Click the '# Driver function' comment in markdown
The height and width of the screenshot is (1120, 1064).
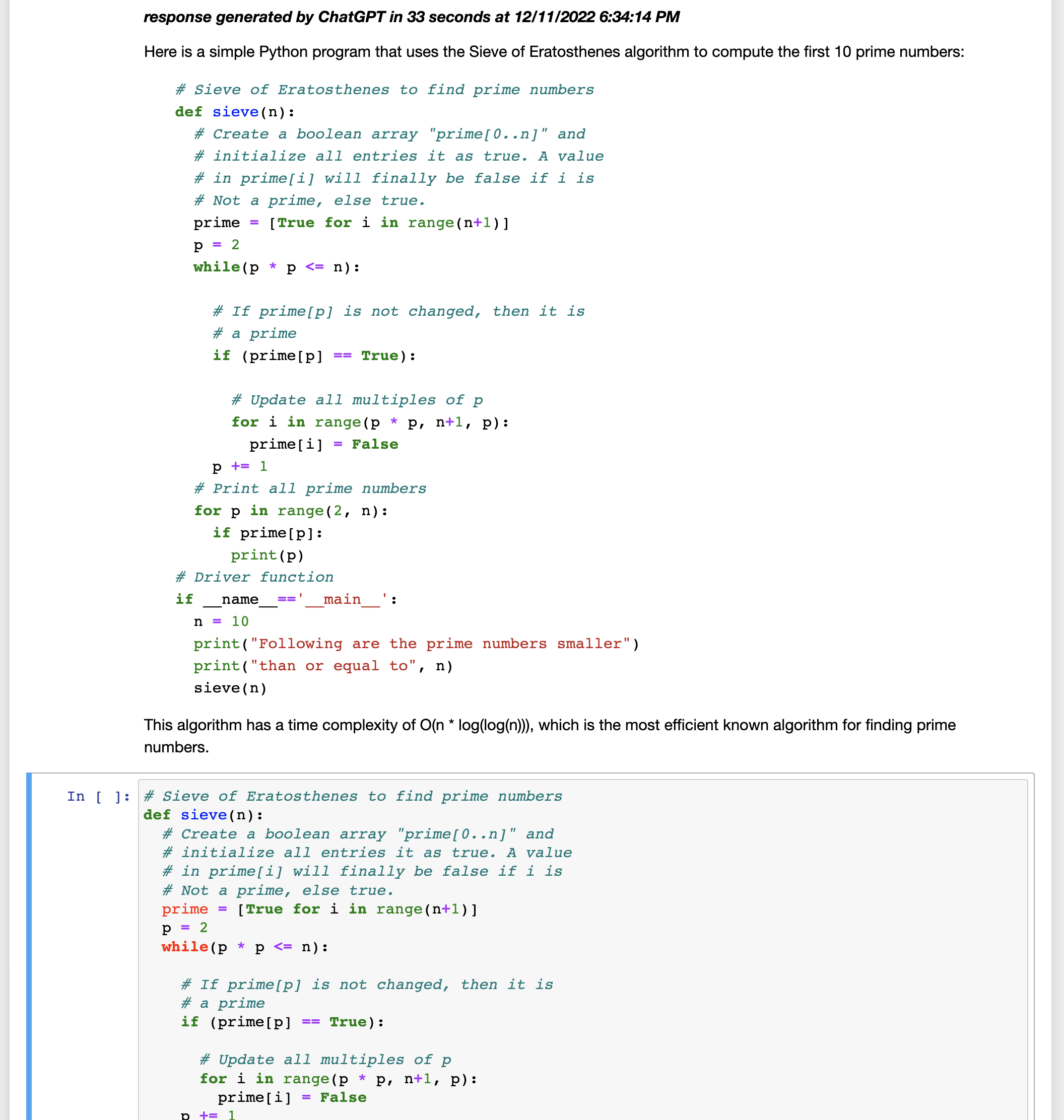[x=254, y=577]
